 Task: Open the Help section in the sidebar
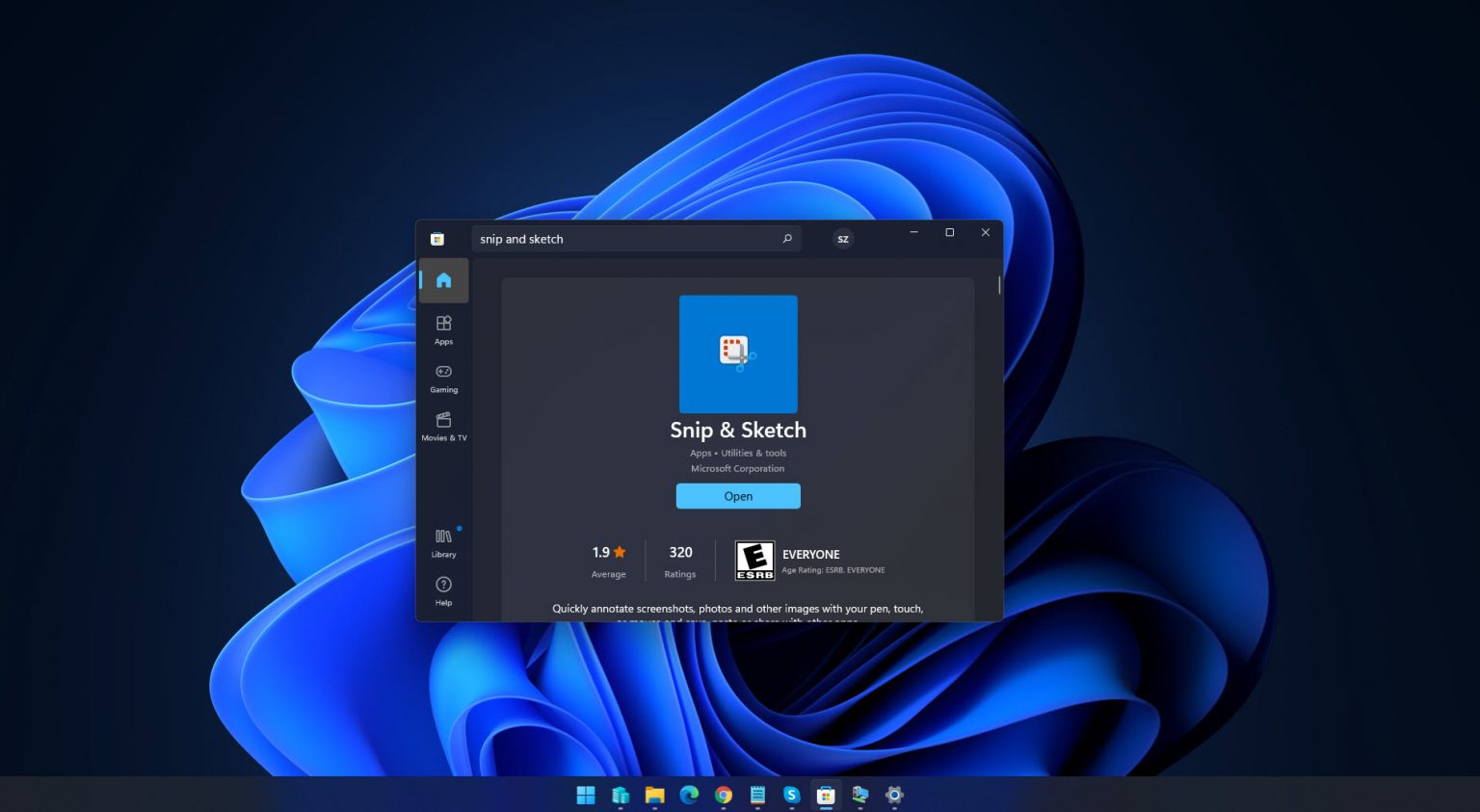point(443,589)
